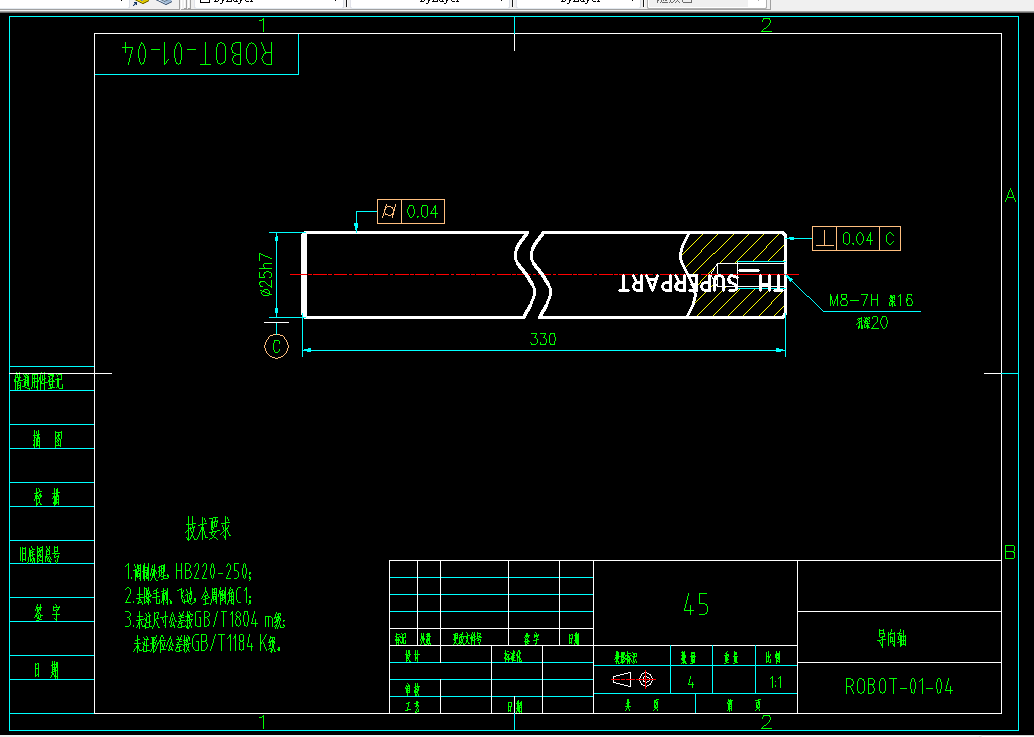Click the 设计 label in the title block
This screenshot has height=737, width=1034.
pyautogui.click(x=412, y=657)
